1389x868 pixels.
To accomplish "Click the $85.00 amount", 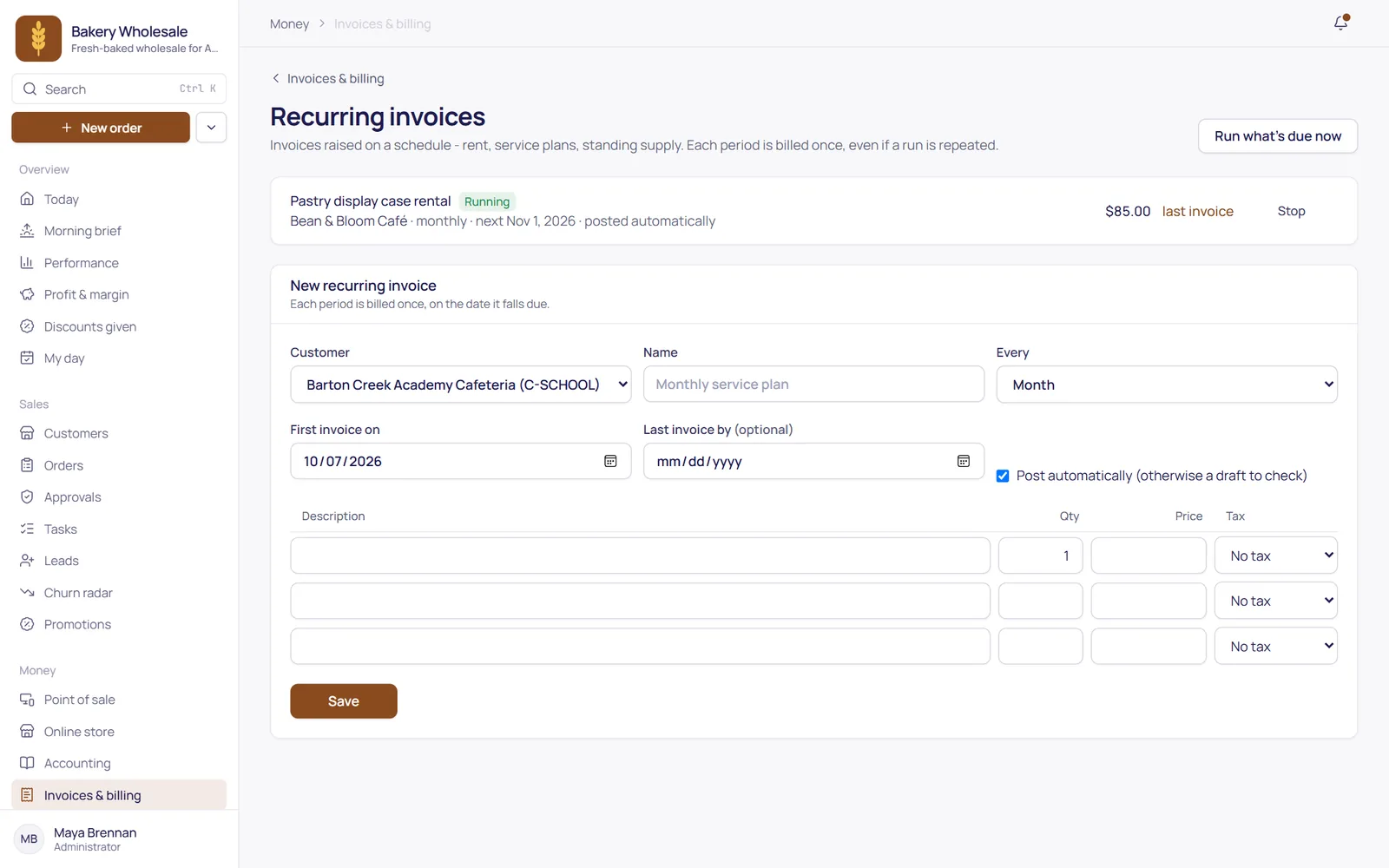I will click(1128, 211).
